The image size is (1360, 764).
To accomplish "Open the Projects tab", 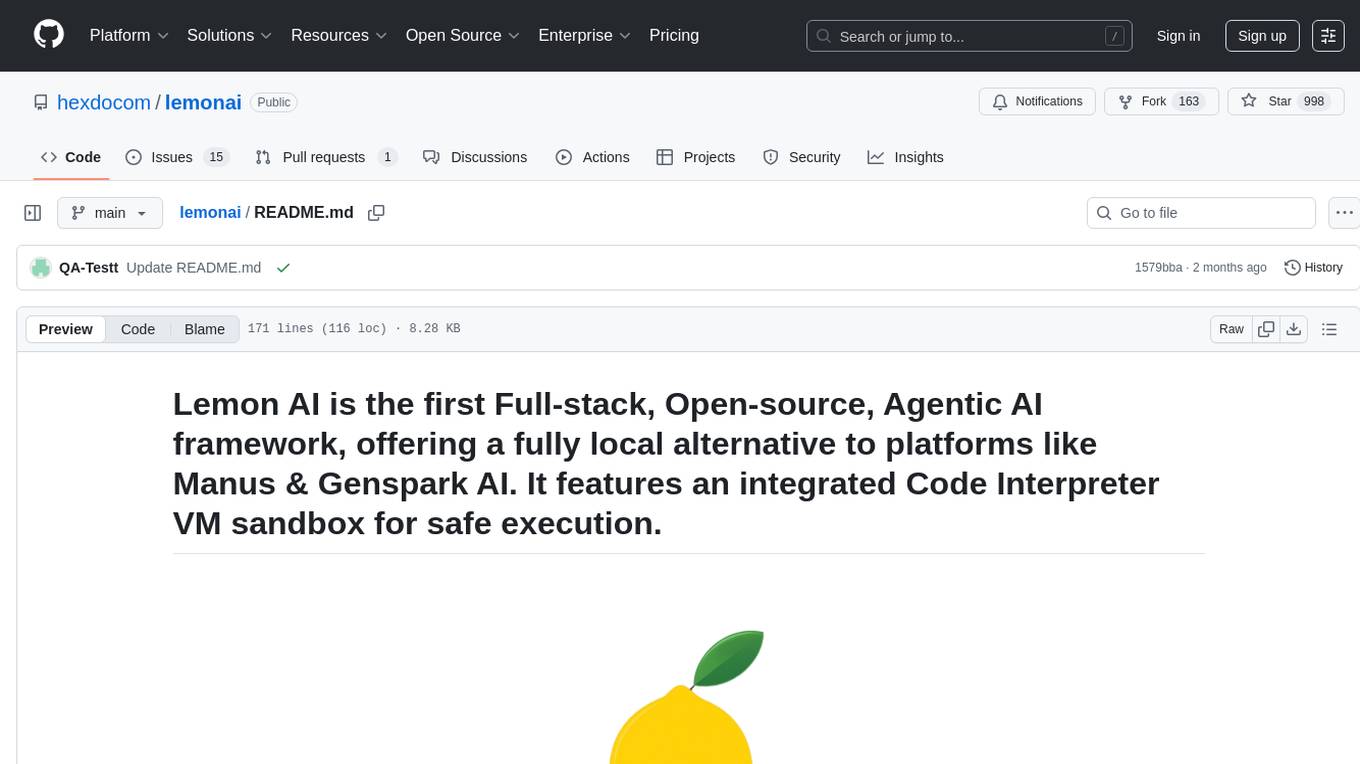I will pyautogui.click(x=696, y=157).
